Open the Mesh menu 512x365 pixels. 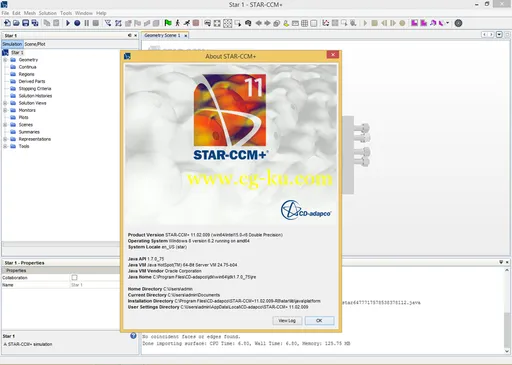(x=30, y=13)
